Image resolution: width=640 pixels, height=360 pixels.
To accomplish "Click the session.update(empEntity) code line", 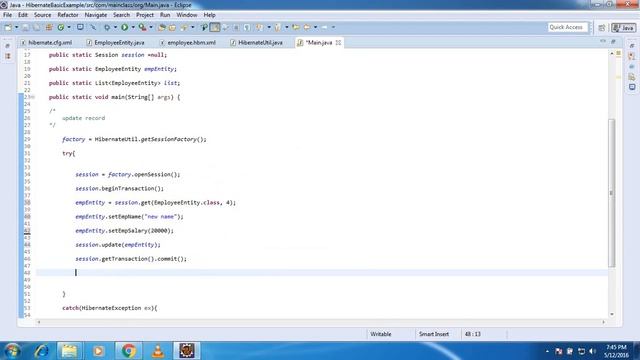I will tap(118, 245).
